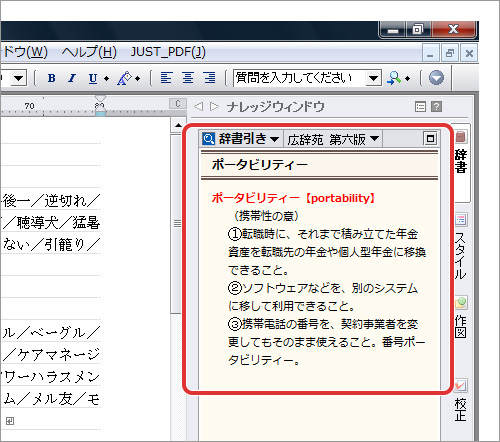Image resolution: width=500 pixels, height=442 pixels.
Task: Click the ケアマネージ text in document
Action: pyautogui.click(x=59, y=355)
